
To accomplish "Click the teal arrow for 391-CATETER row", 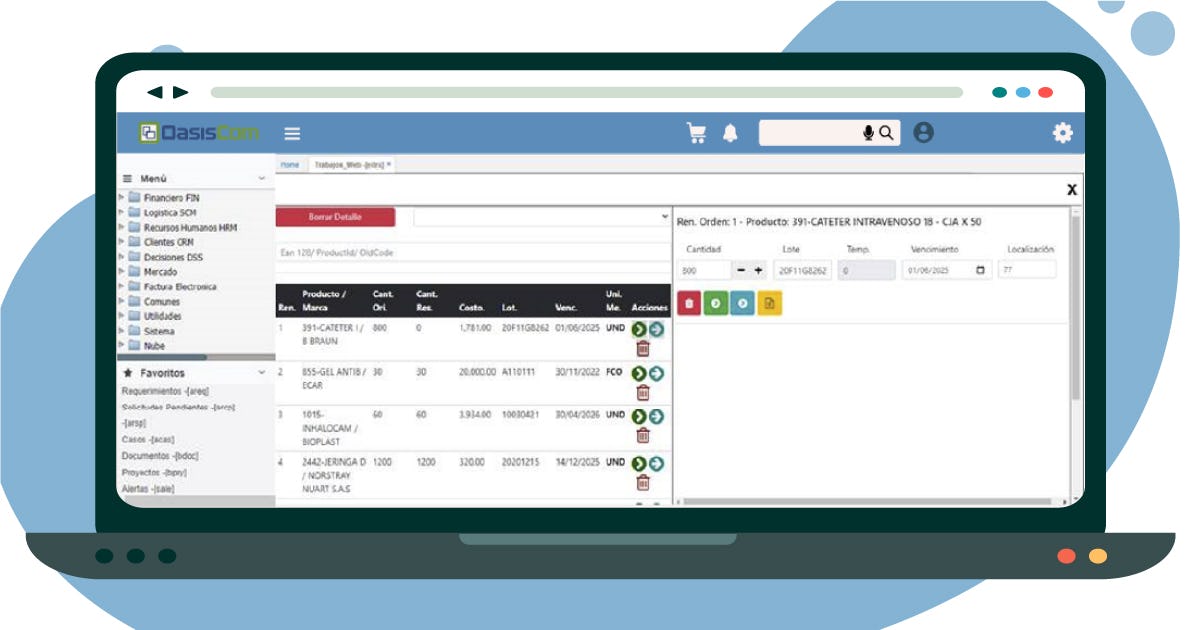I will coord(656,329).
